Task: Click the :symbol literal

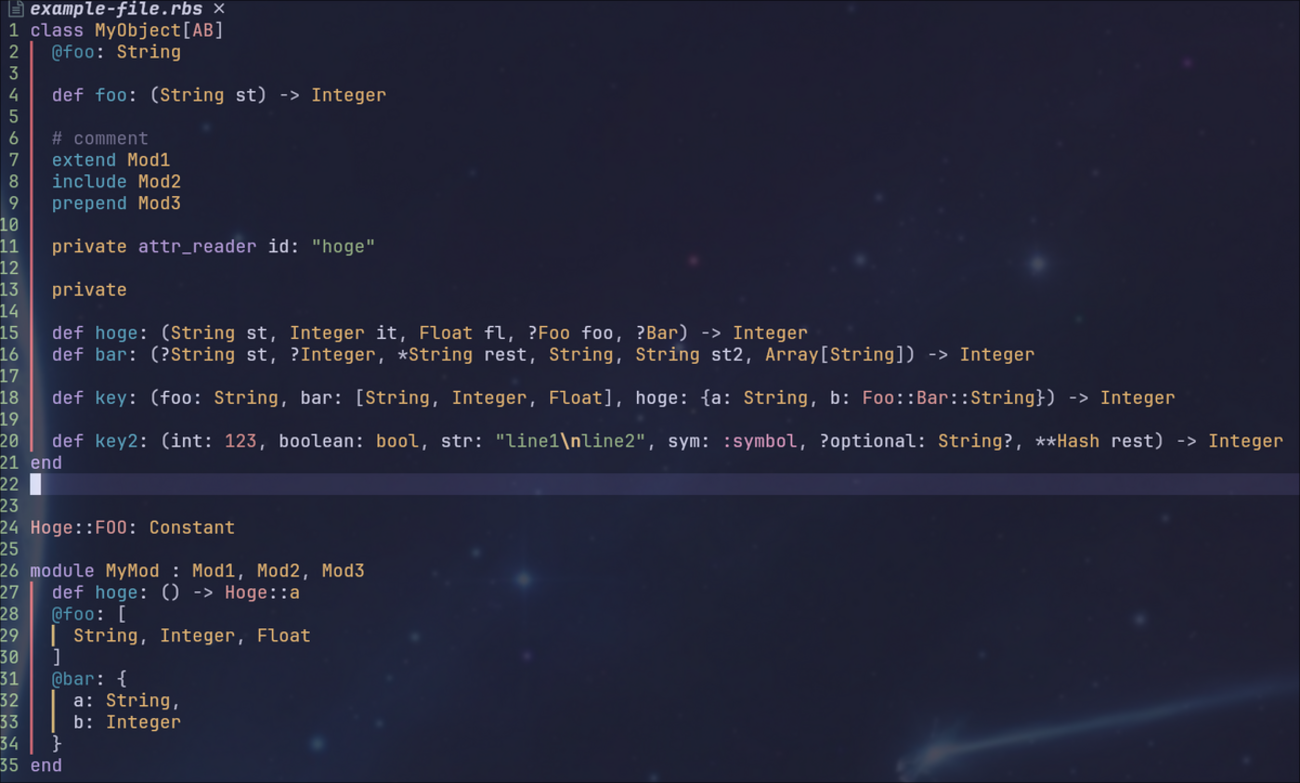Action: pos(759,441)
